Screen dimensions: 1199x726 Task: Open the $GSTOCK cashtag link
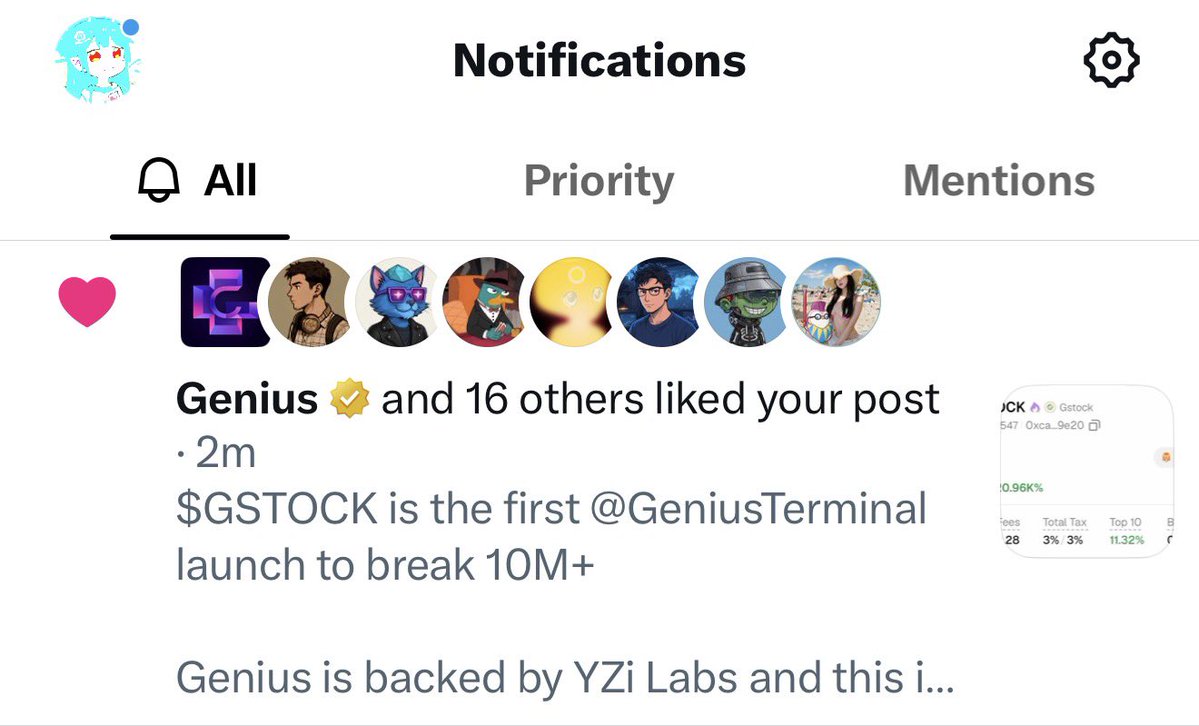coord(277,509)
